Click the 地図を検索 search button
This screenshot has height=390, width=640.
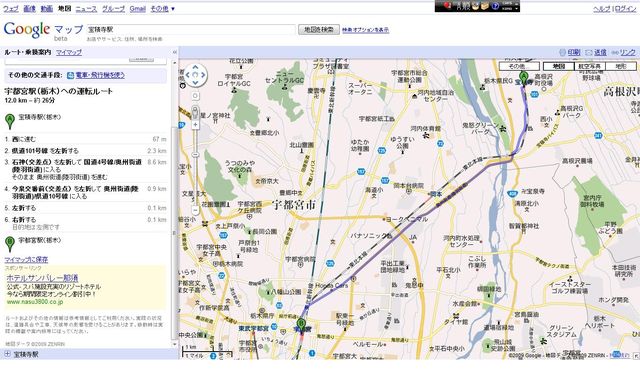[319, 29]
